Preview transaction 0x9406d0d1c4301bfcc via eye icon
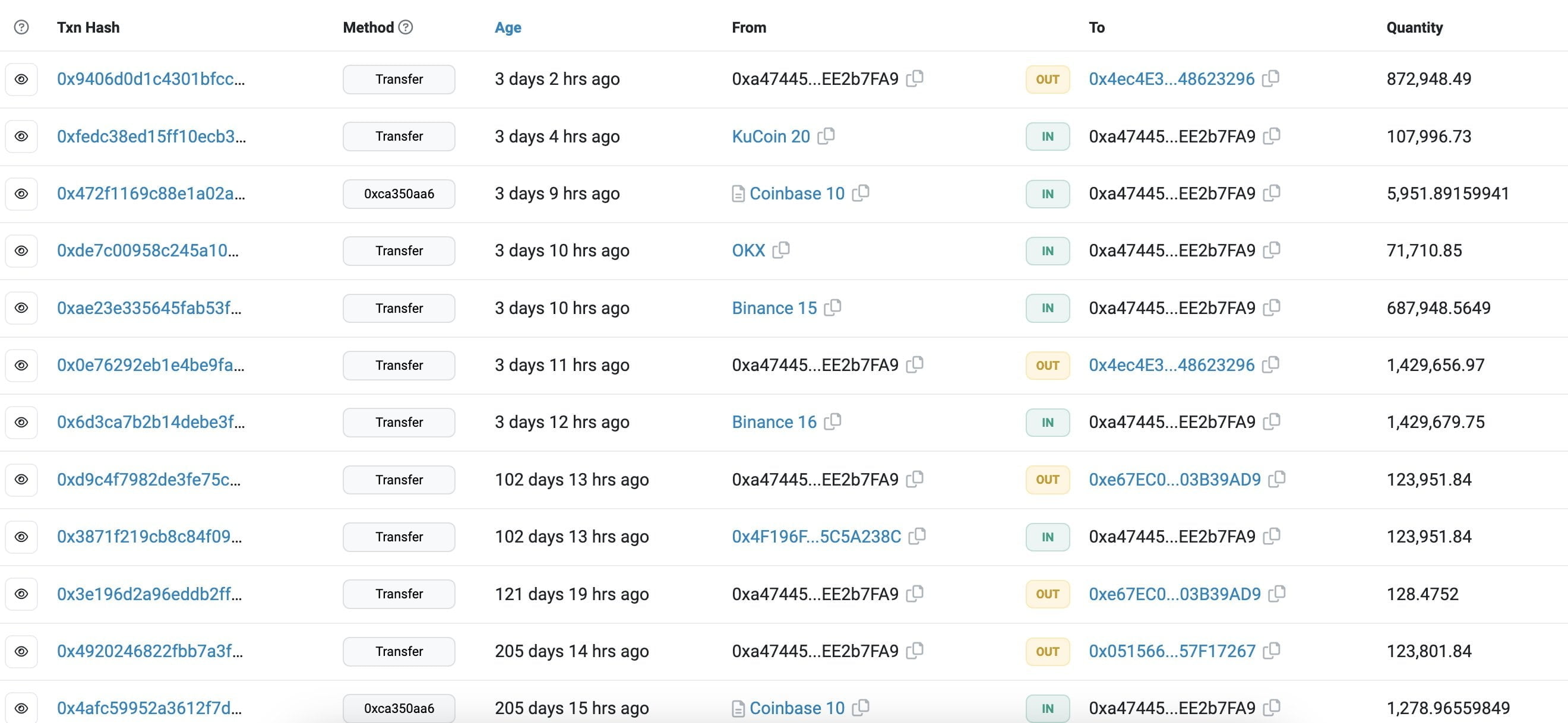1568x723 pixels. click(21, 79)
